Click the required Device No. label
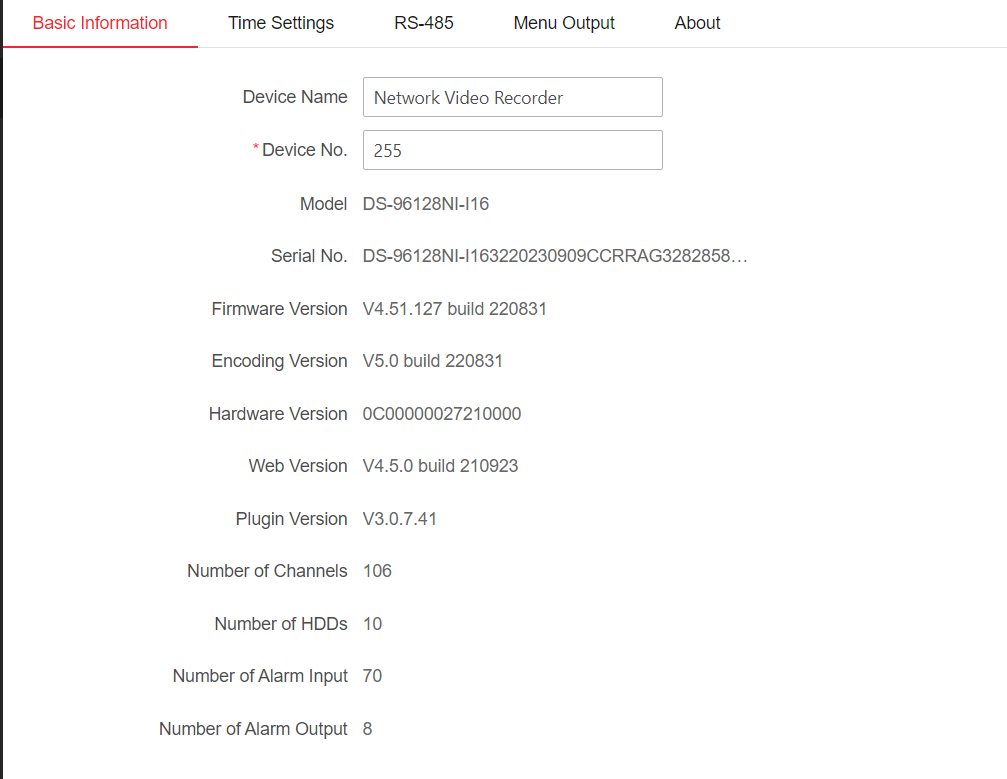This screenshot has width=1007, height=779. coord(303,150)
